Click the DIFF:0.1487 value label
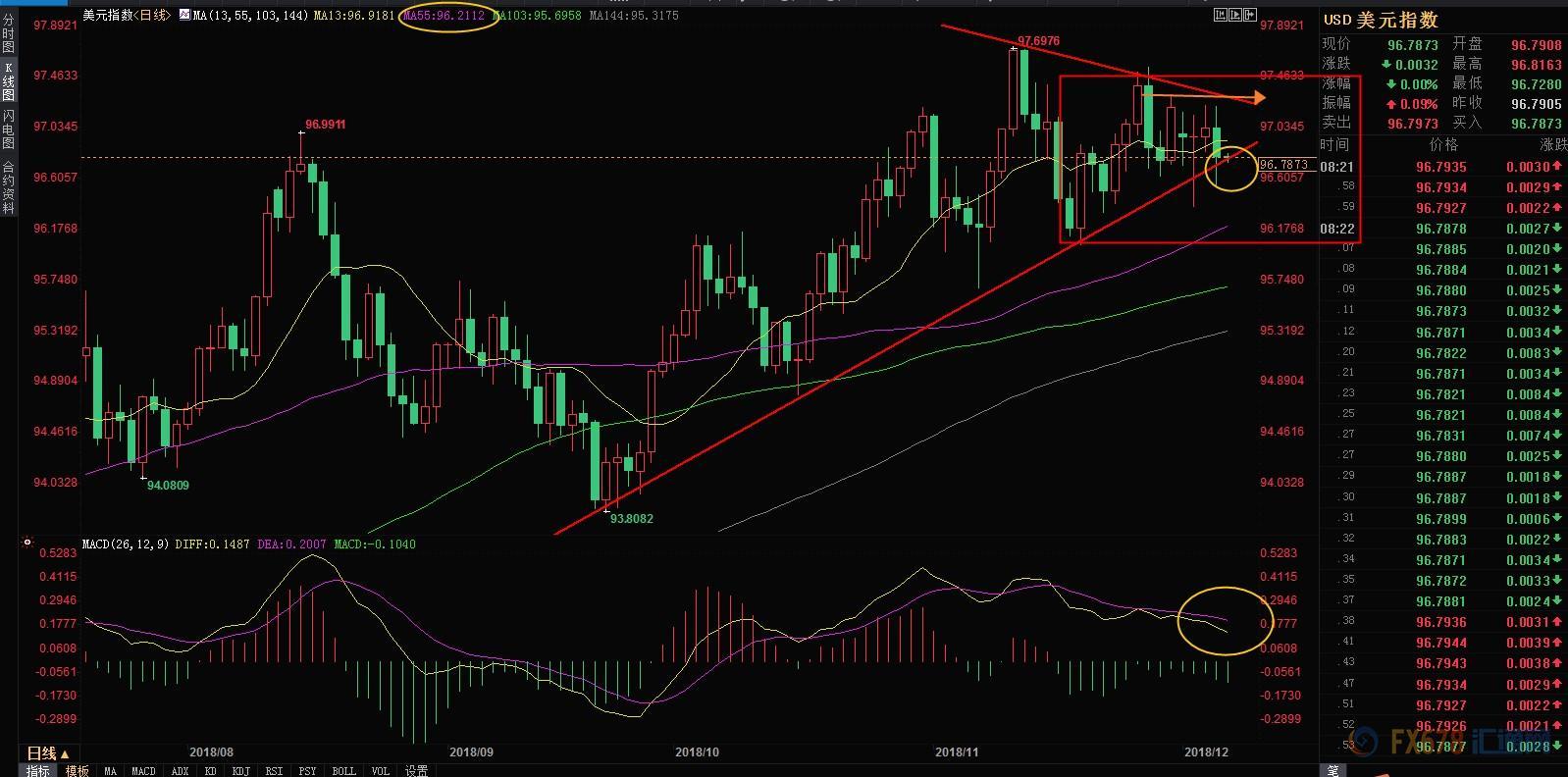Viewport: 1568px width, 777px height. (212, 544)
